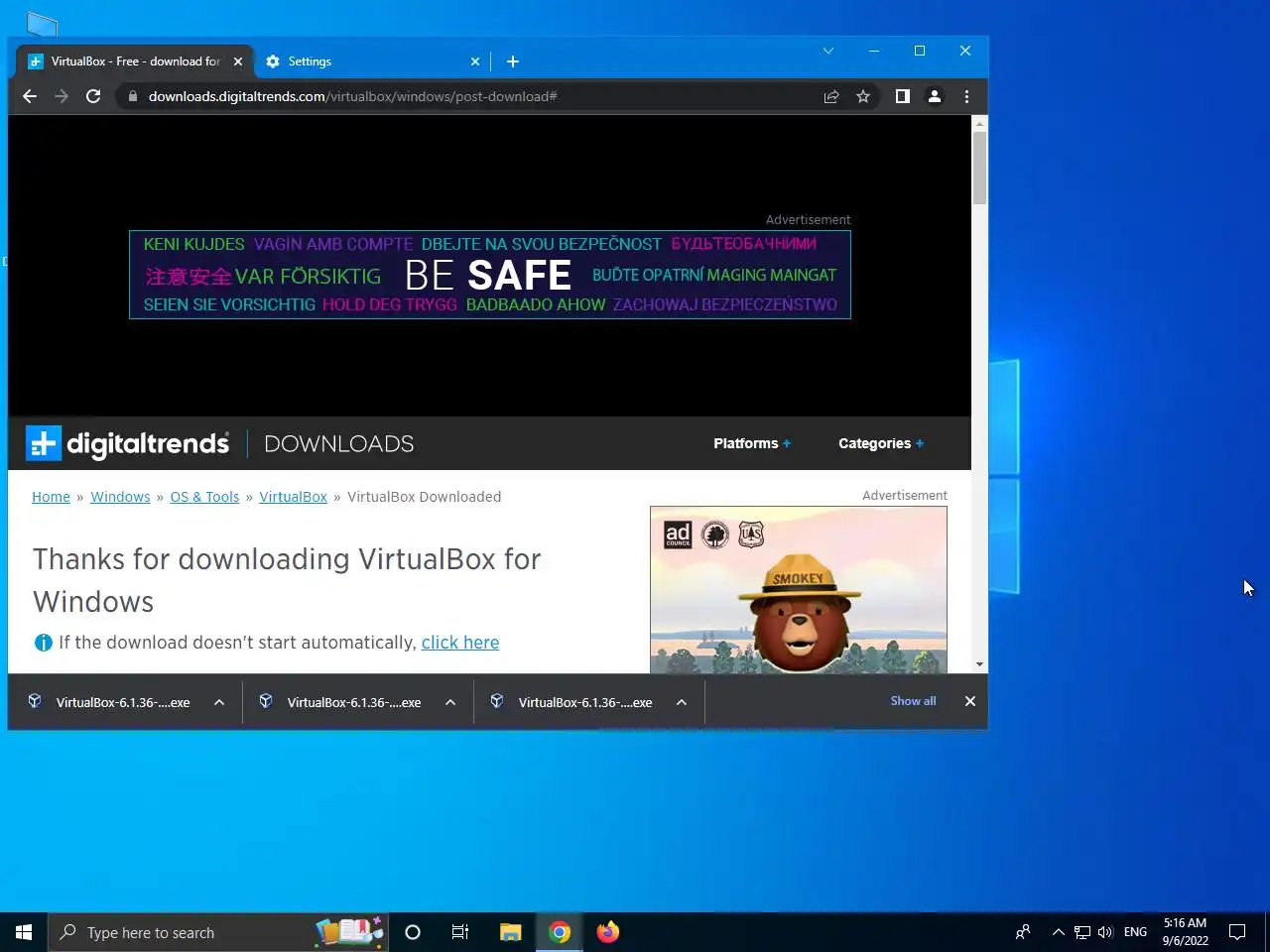The width and height of the screenshot is (1270, 952).
Task: Expand options for first downloaded file
Action: point(219,702)
